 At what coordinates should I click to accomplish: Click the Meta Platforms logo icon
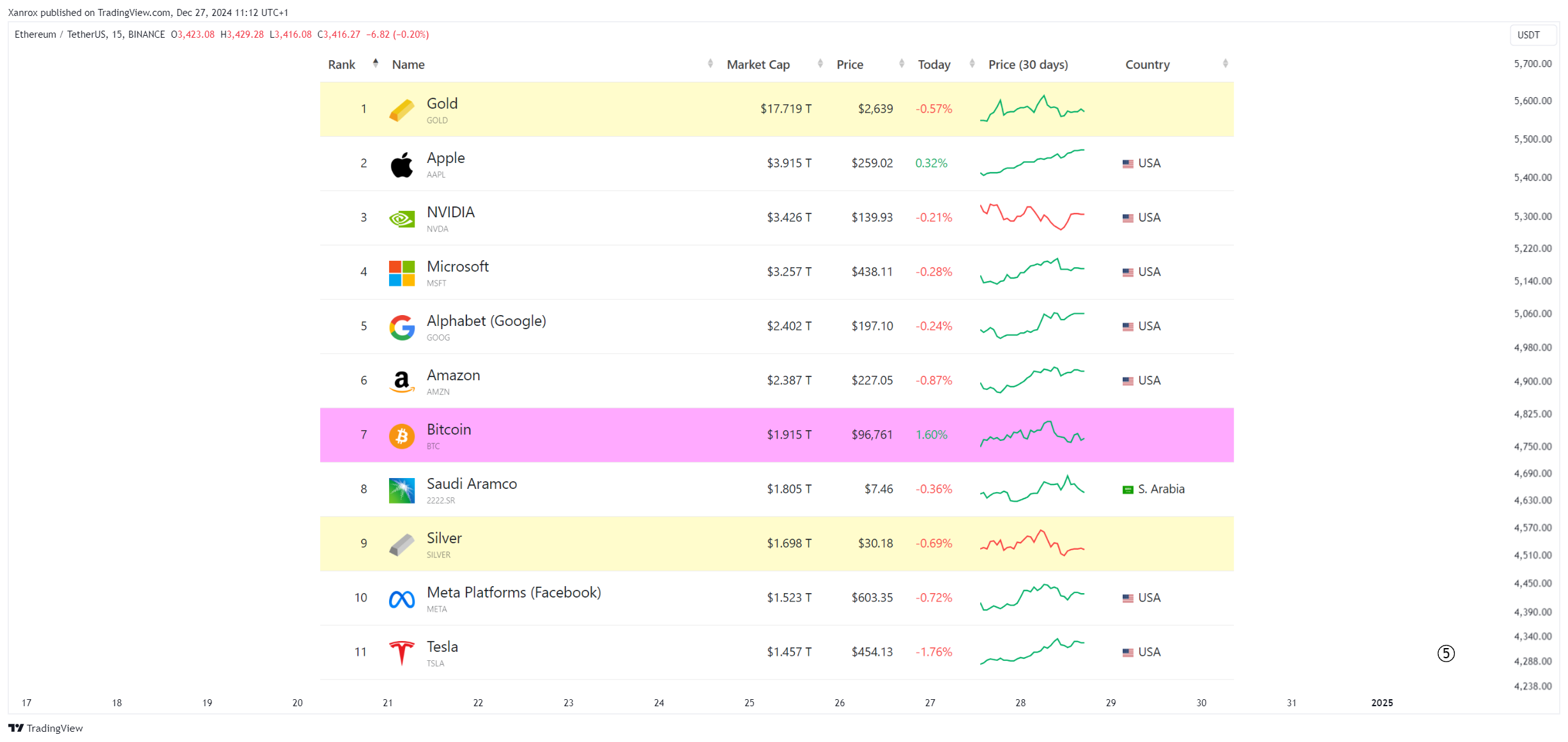click(401, 599)
